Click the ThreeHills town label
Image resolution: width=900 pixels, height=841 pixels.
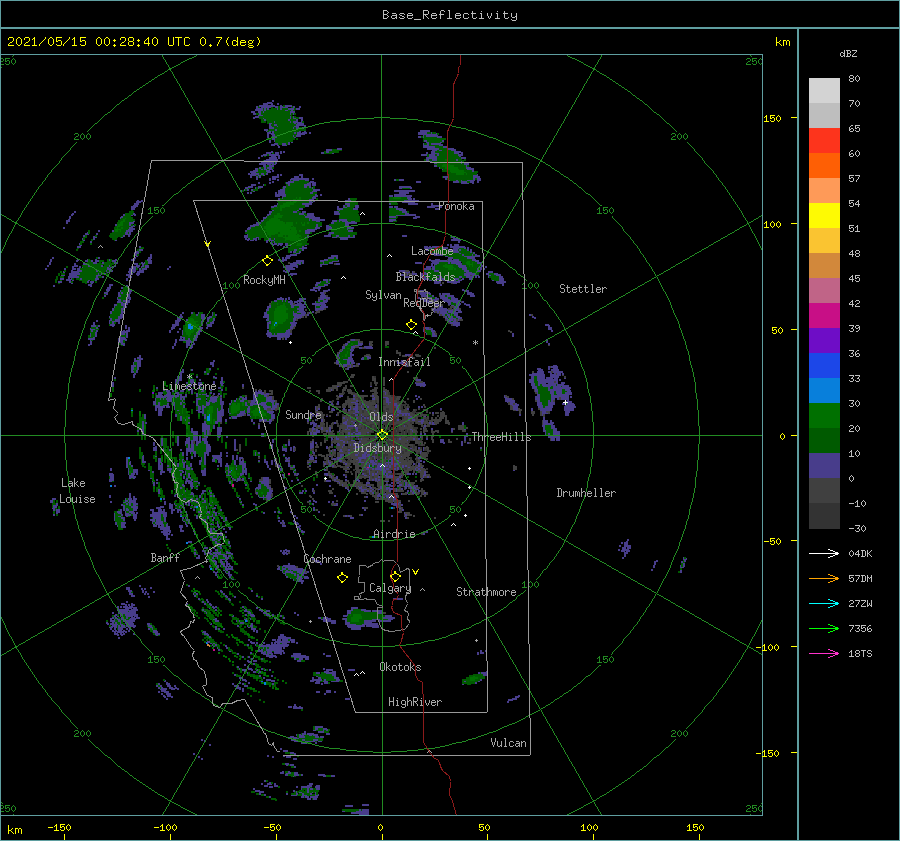[501, 437]
